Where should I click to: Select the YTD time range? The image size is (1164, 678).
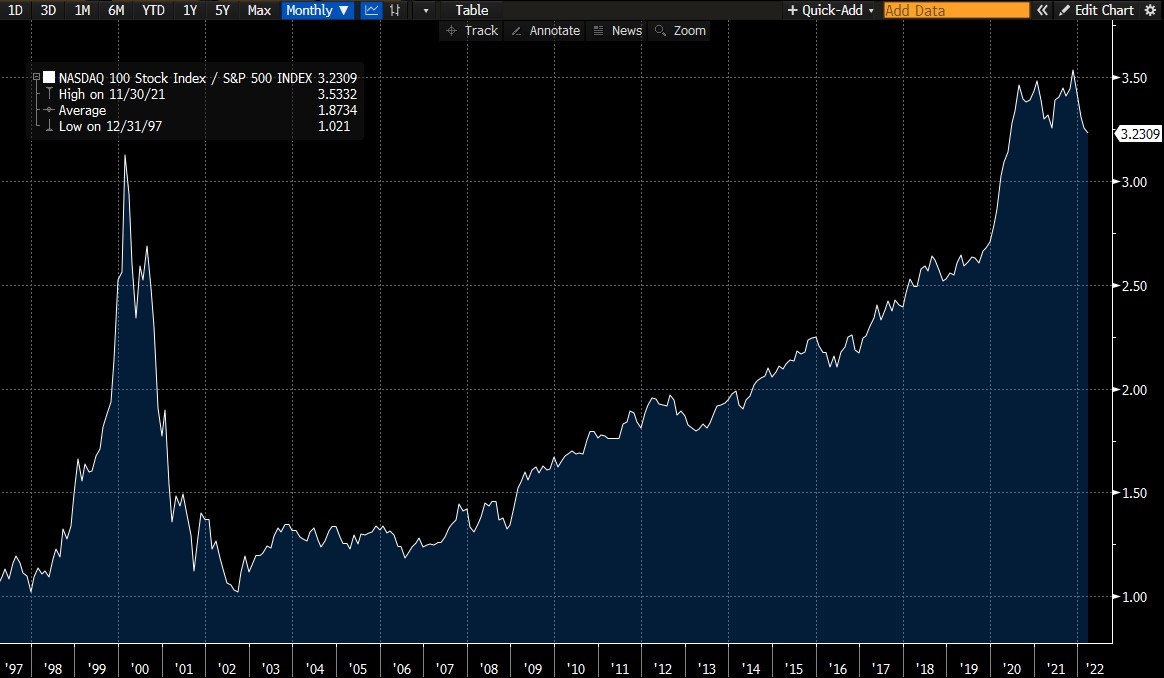click(x=153, y=10)
